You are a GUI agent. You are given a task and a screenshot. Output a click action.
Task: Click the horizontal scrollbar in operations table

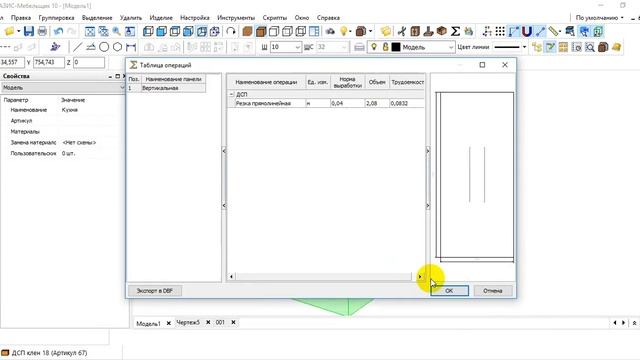tap(323, 277)
